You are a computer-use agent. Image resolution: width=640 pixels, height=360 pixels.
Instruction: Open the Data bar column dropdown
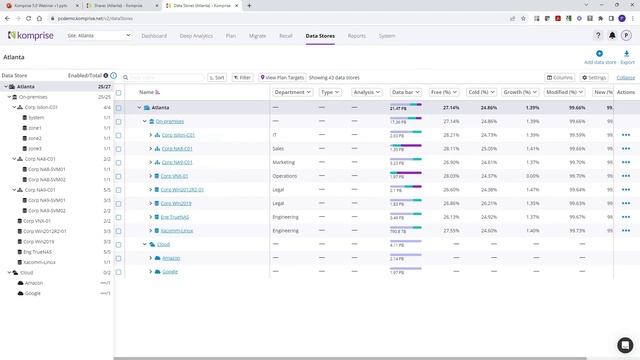(x=405, y=92)
